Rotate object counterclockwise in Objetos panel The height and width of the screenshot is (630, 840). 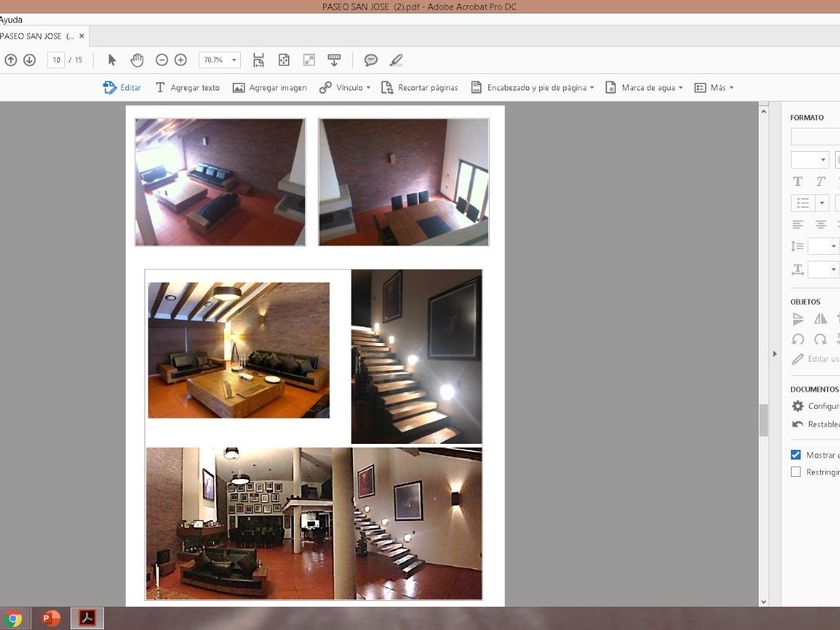[x=798, y=339]
